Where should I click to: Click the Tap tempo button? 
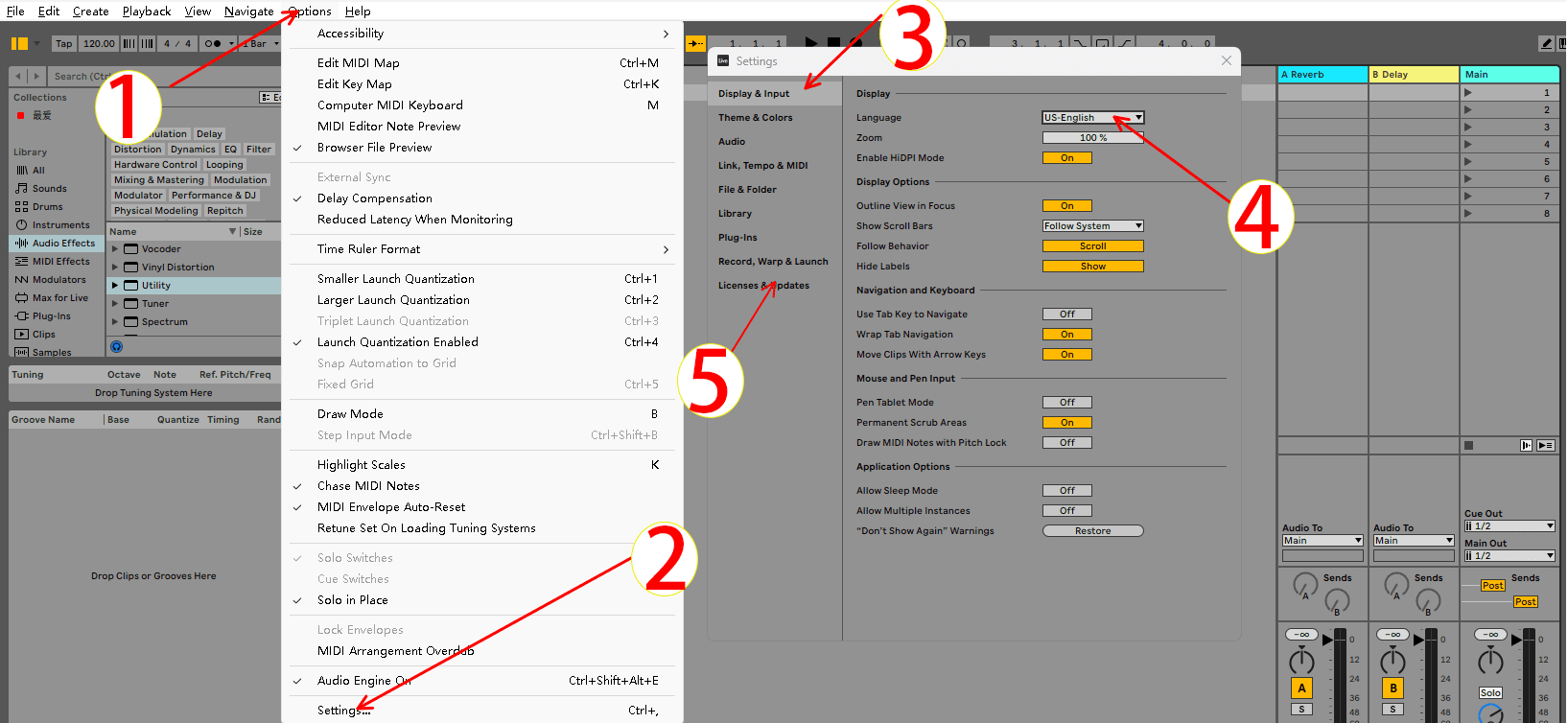64,43
